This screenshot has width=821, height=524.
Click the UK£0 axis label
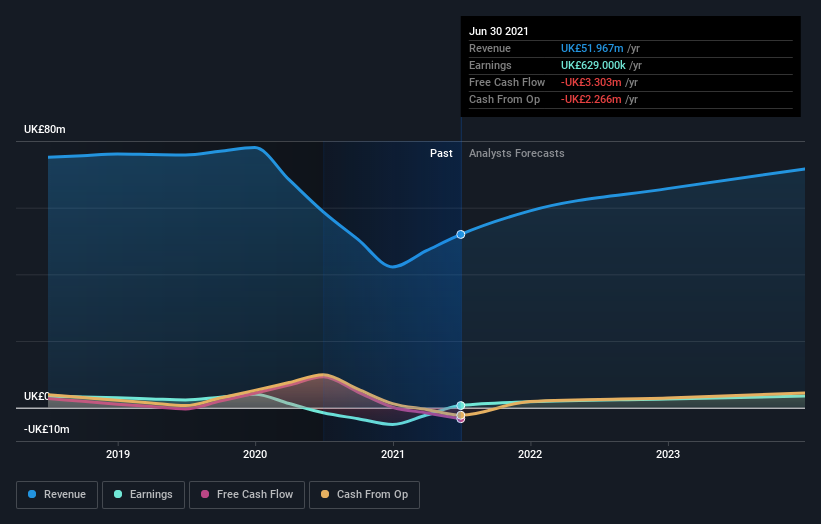[x=36, y=396]
